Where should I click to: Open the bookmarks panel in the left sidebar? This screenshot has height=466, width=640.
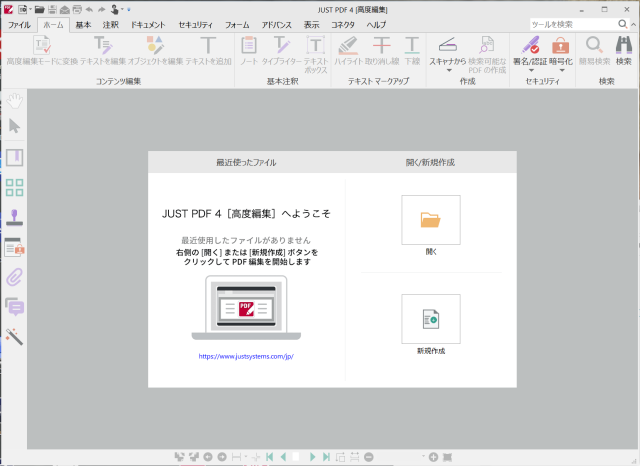(14, 158)
